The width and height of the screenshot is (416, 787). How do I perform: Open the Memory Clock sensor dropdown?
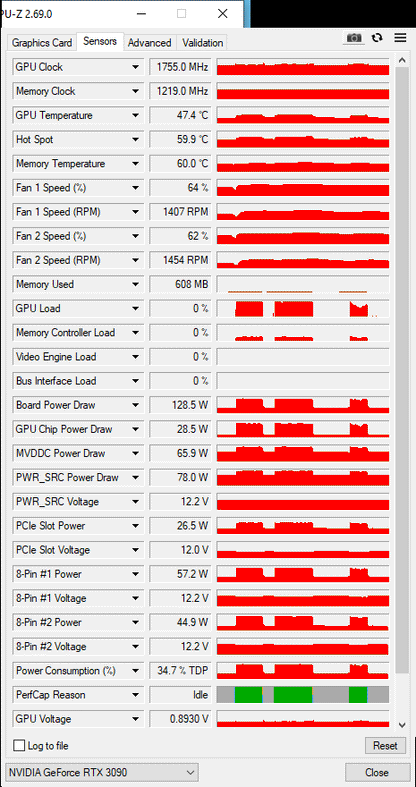coord(135,91)
